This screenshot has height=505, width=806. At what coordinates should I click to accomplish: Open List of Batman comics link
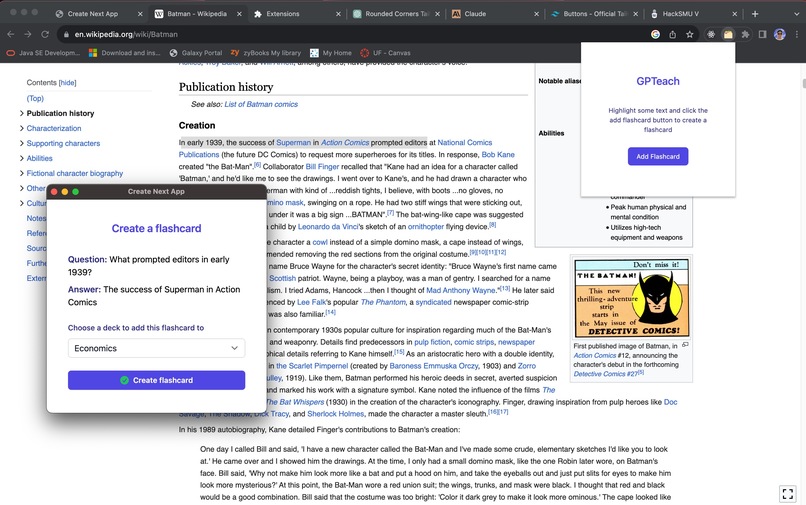pyautogui.click(x=261, y=104)
